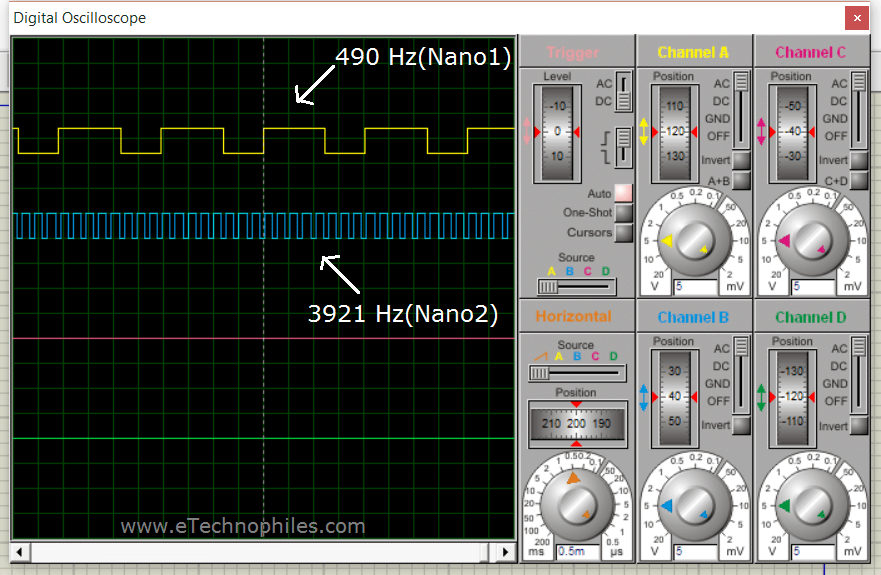Screen dimensions: 881x575
Task: Toggle the Auto trigger button
Action: click(x=623, y=193)
